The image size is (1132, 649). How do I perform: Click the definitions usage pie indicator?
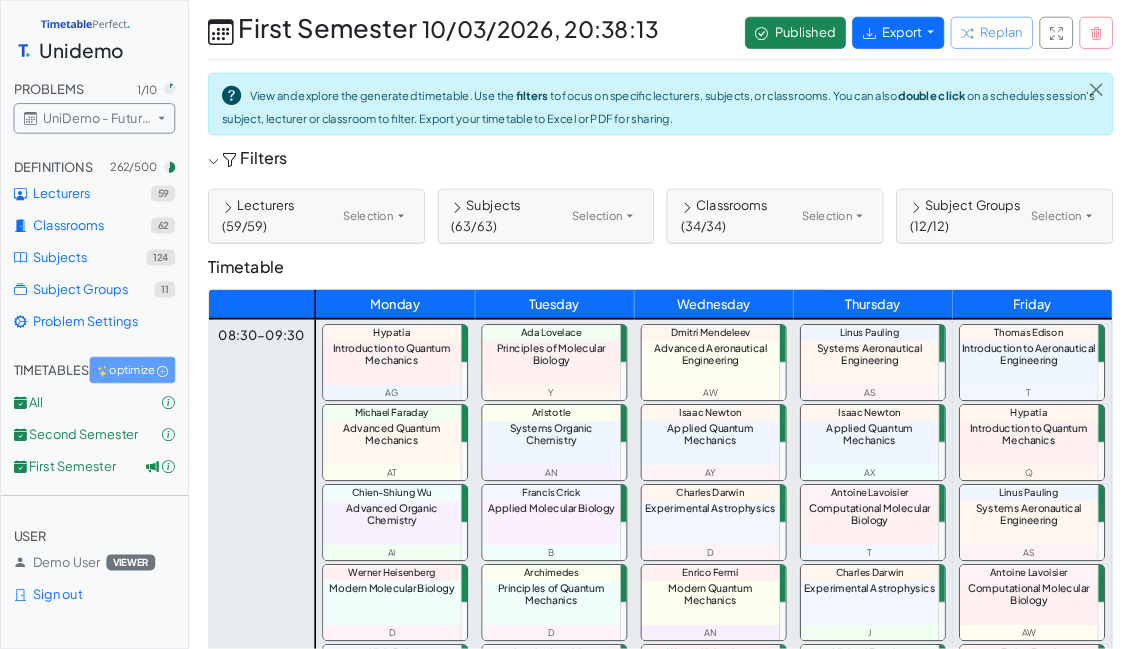click(x=171, y=167)
